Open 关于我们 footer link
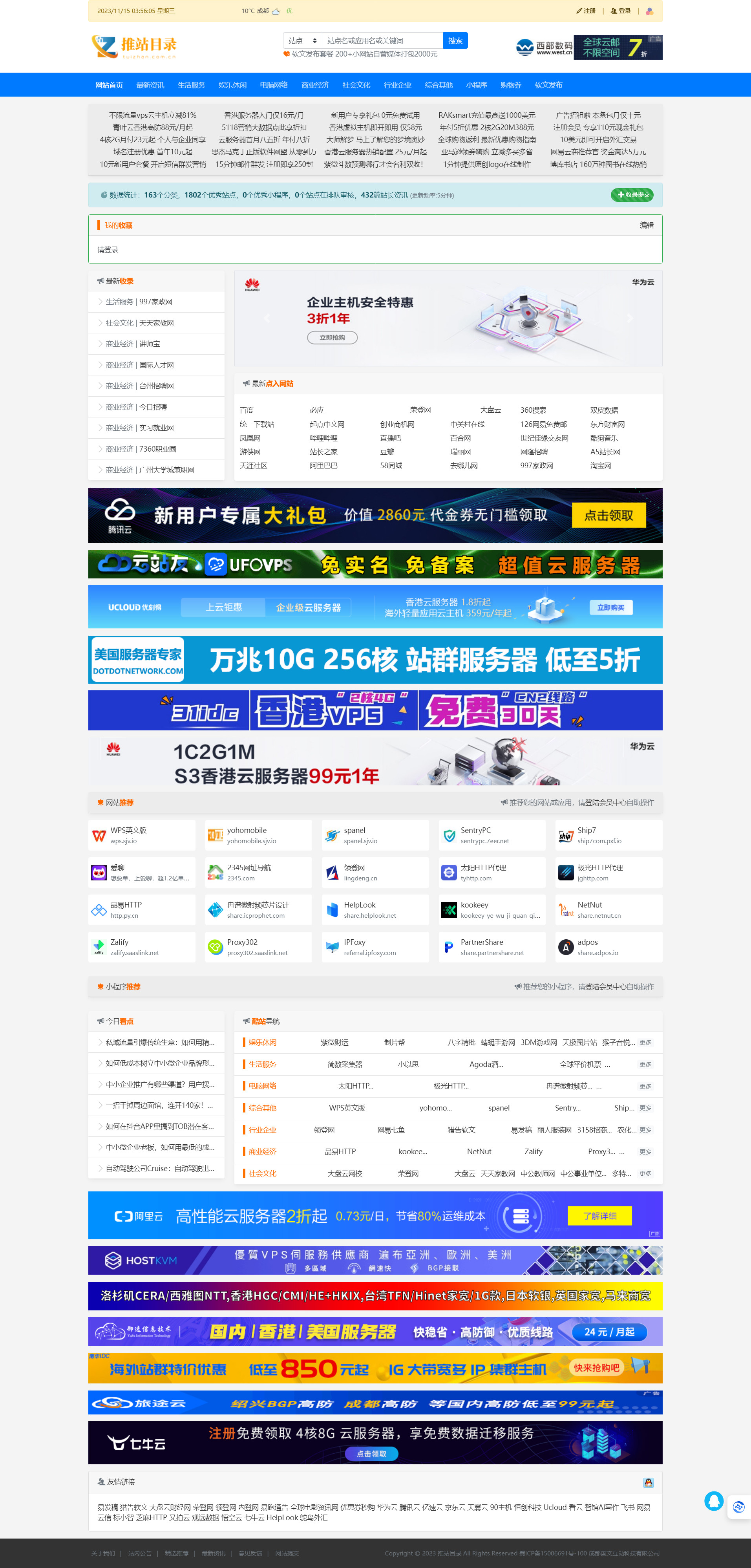The width and height of the screenshot is (751, 1568). point(103,1553)
